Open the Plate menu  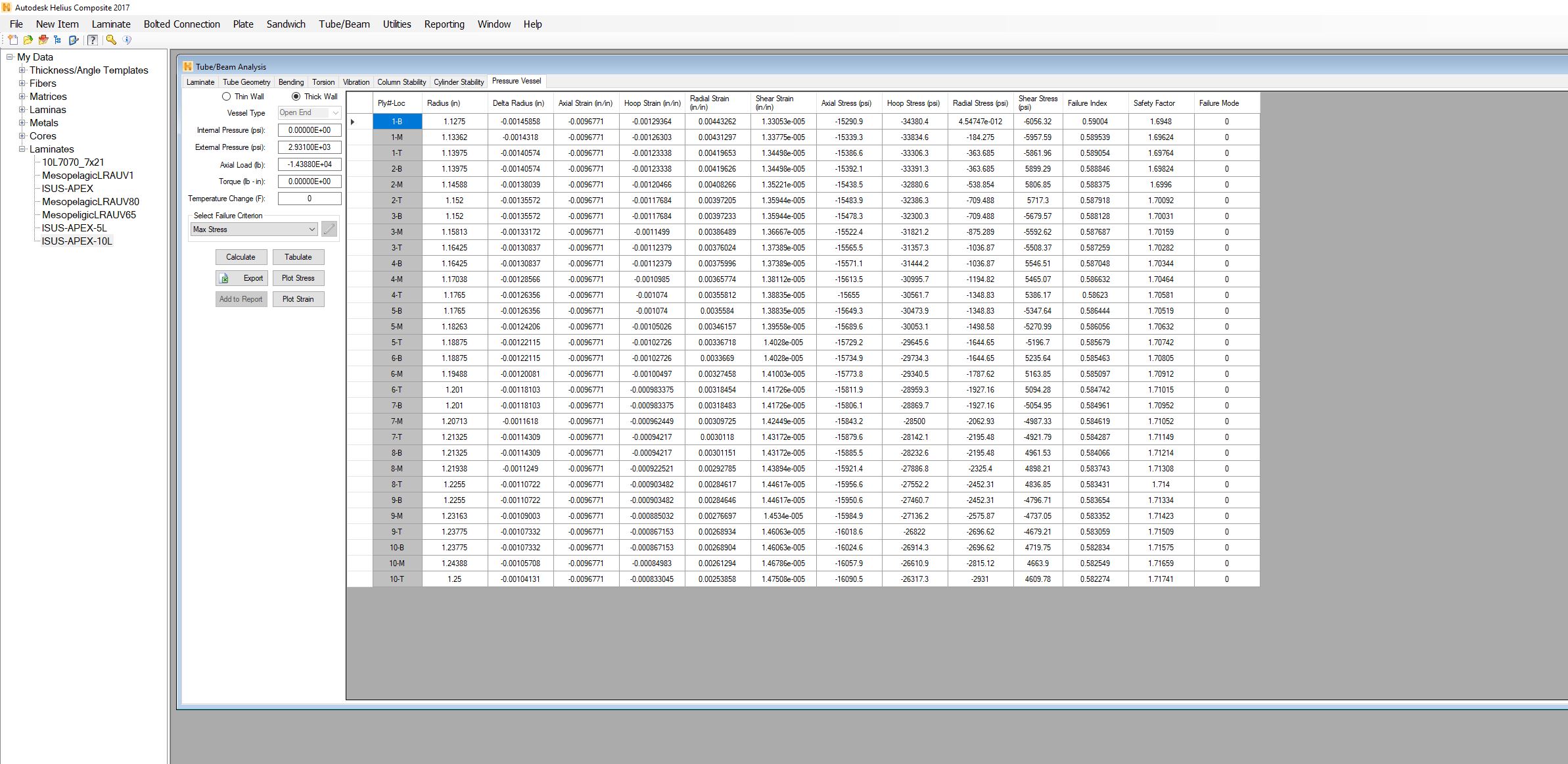click(x=243, y=24)
